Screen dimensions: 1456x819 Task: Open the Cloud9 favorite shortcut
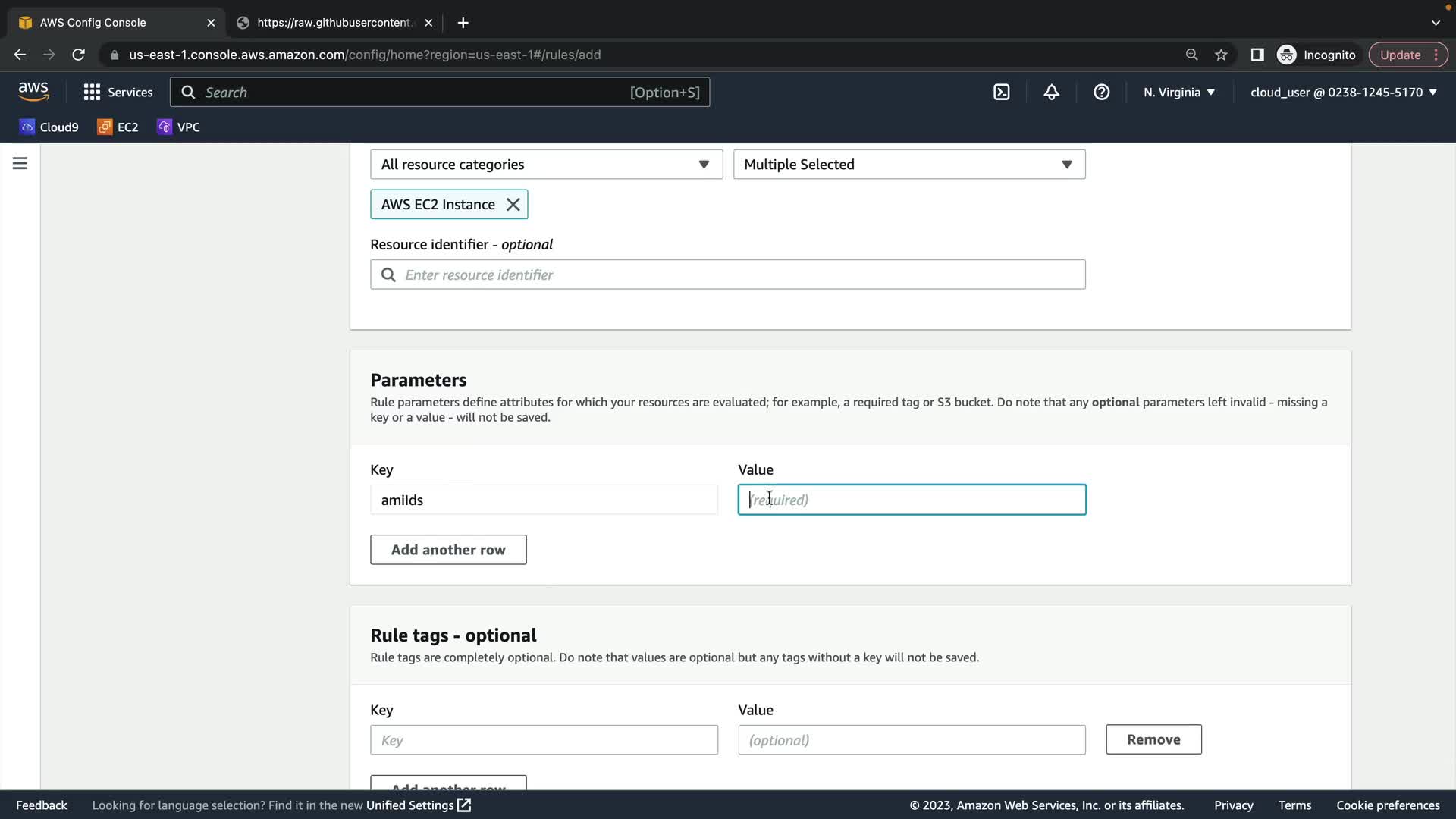point(49,127)
